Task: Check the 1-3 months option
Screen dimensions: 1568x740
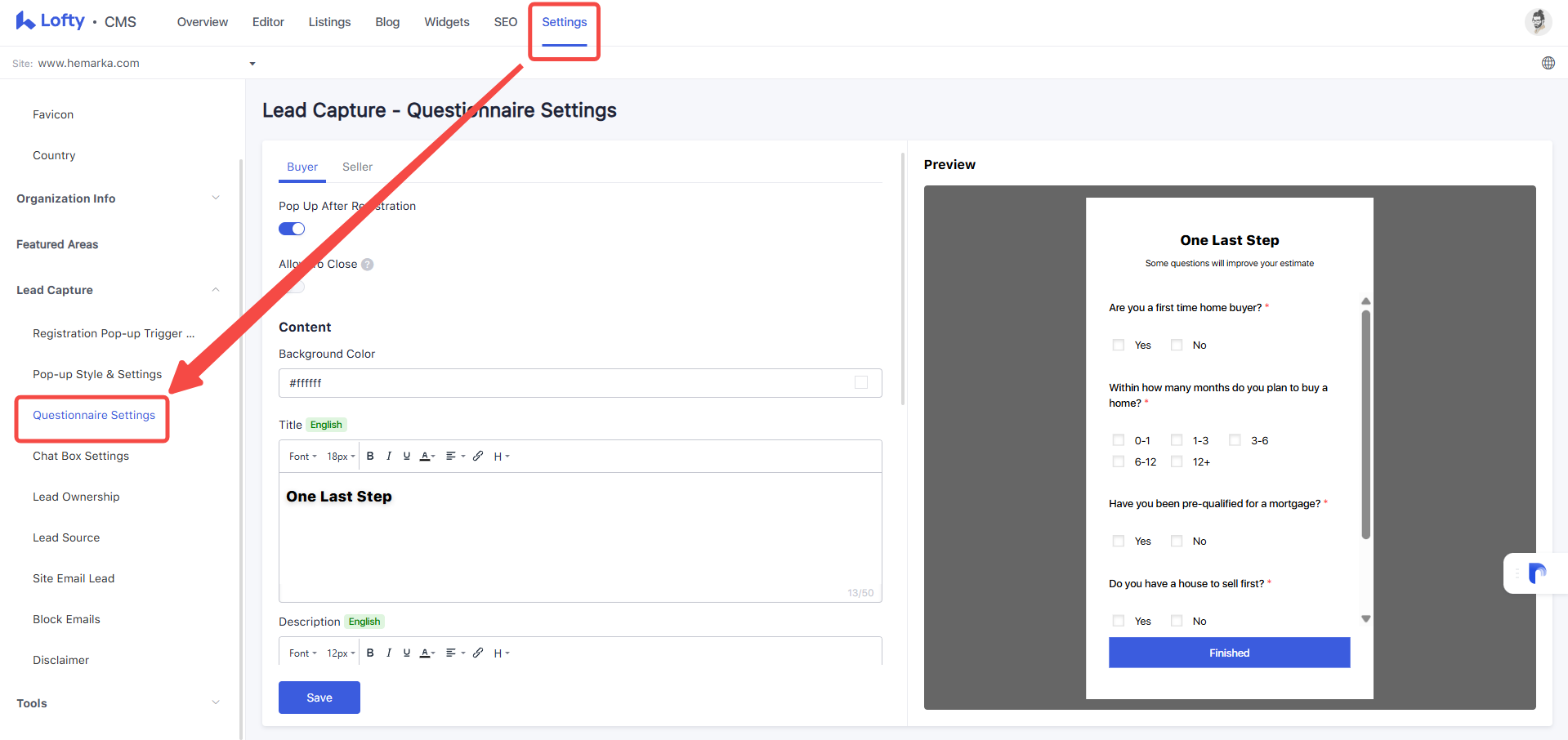Action: (1176, 440)
